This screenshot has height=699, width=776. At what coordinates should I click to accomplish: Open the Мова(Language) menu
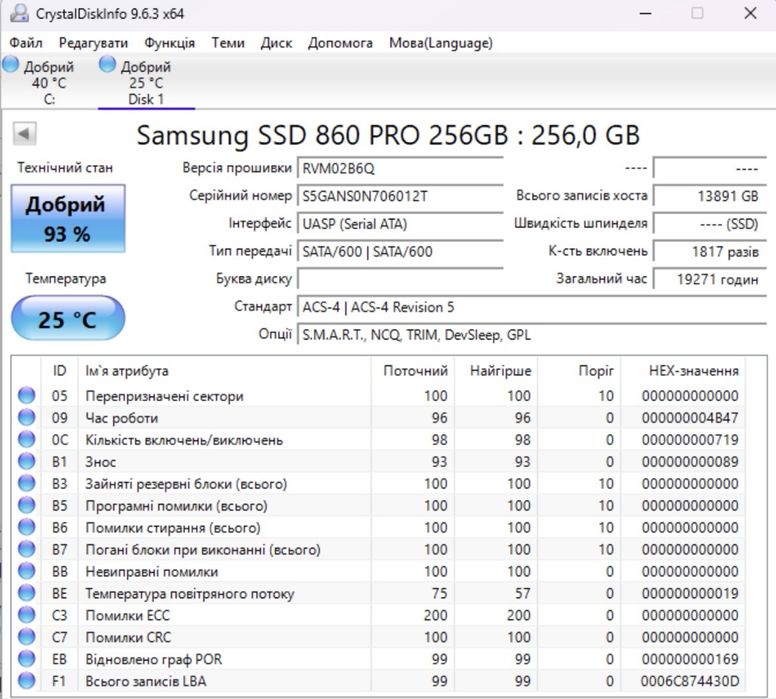tap(440, 43)
